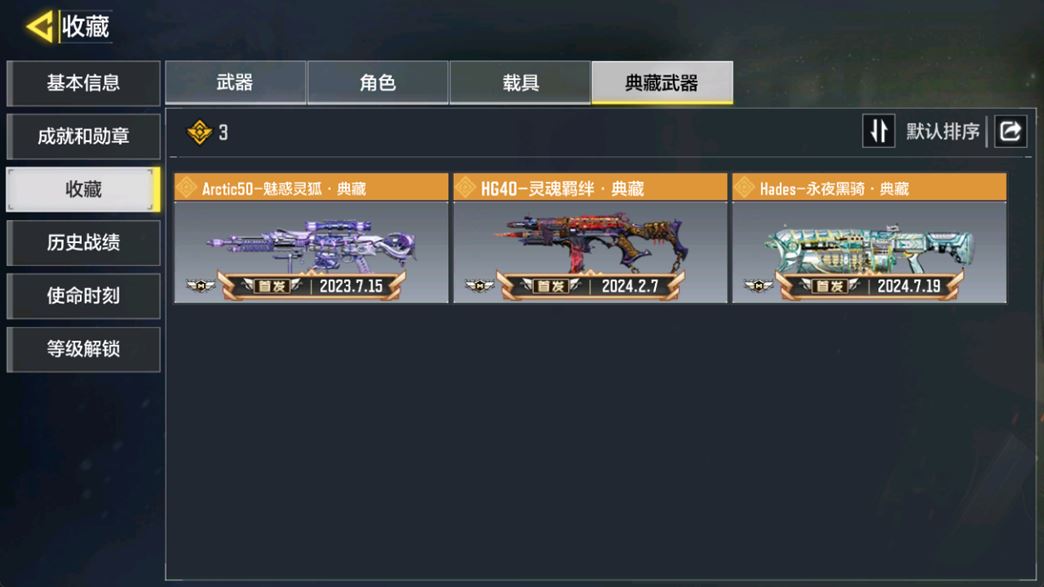Viewport: 1044px width, 587px height.
Task: Open the 载具 tab
Action: coord(520,83)
